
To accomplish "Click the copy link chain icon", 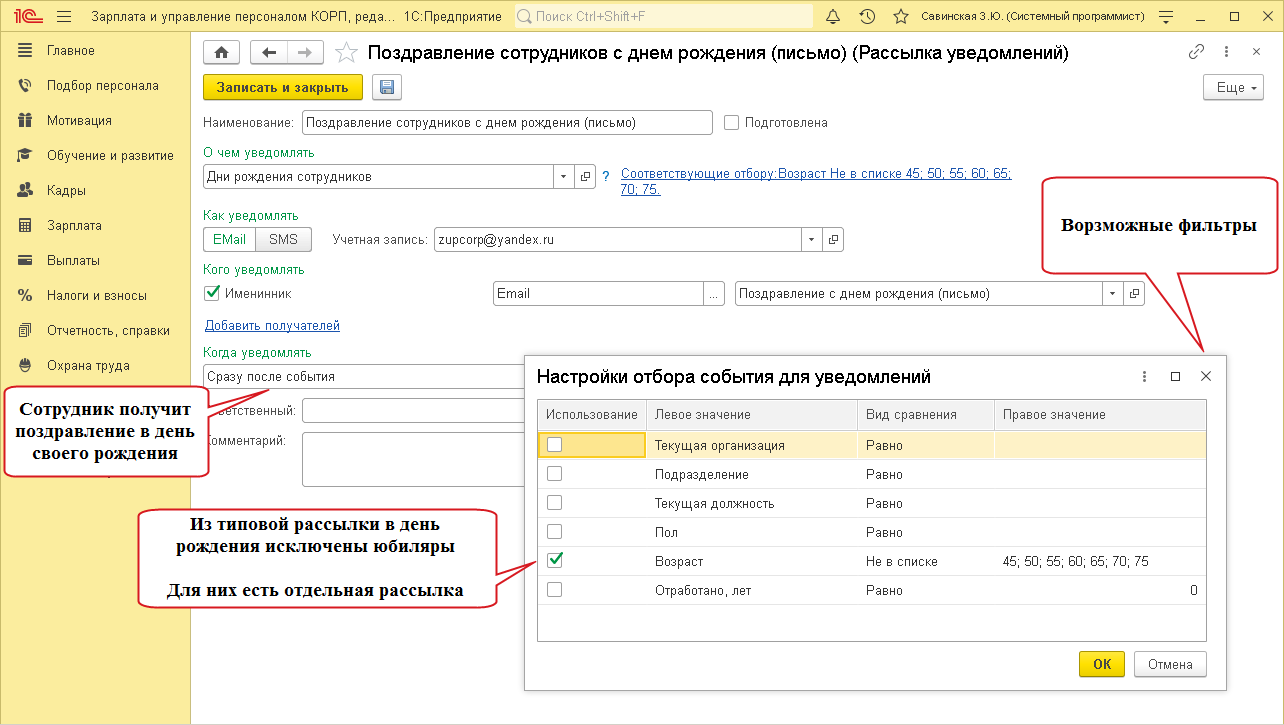I will pos(1196,53).
